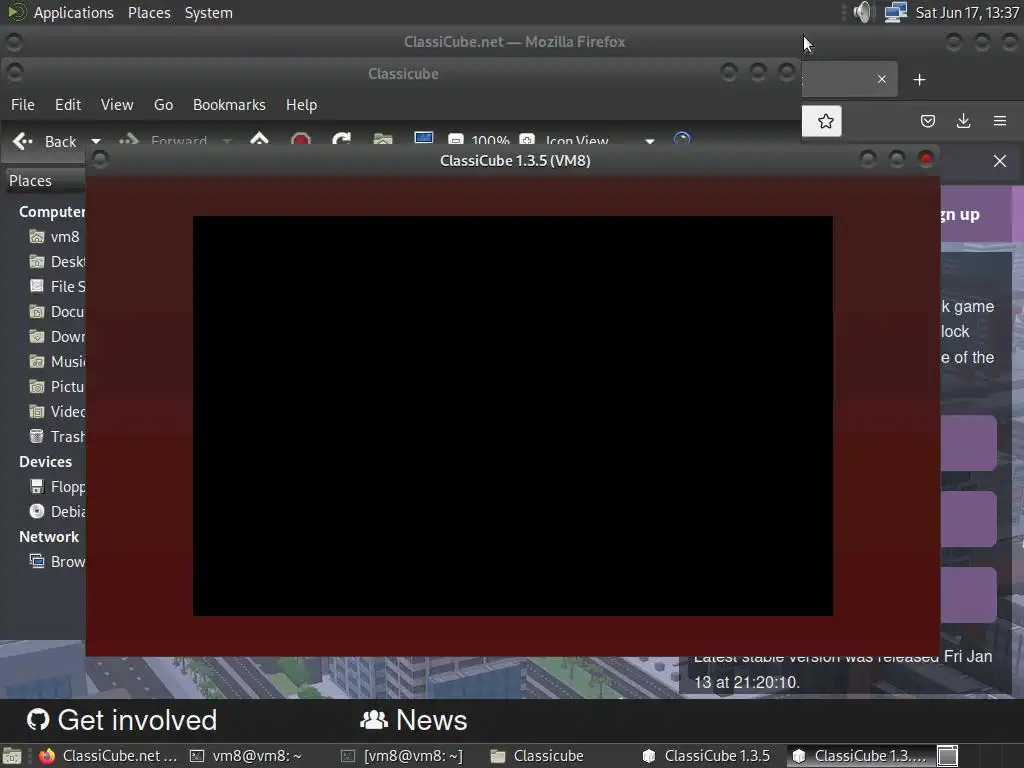This screenshot has height=768, width=1024.
Task: Click the Reload icon in file manager
Action: [342, 139]
